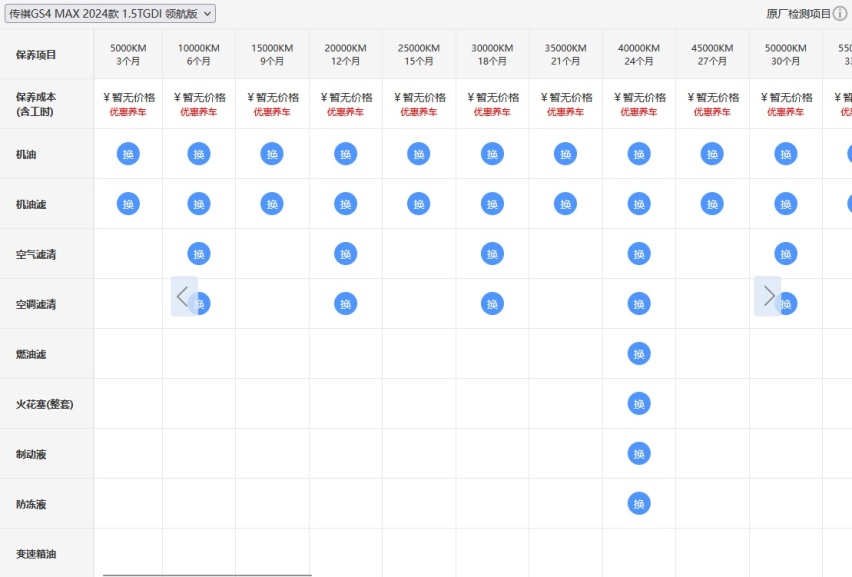Click 机油 换 icon at 5000KM
Image resolution: width=852 pixels, height=577 pixels.
pyautogui.click(x=128, y=154)
